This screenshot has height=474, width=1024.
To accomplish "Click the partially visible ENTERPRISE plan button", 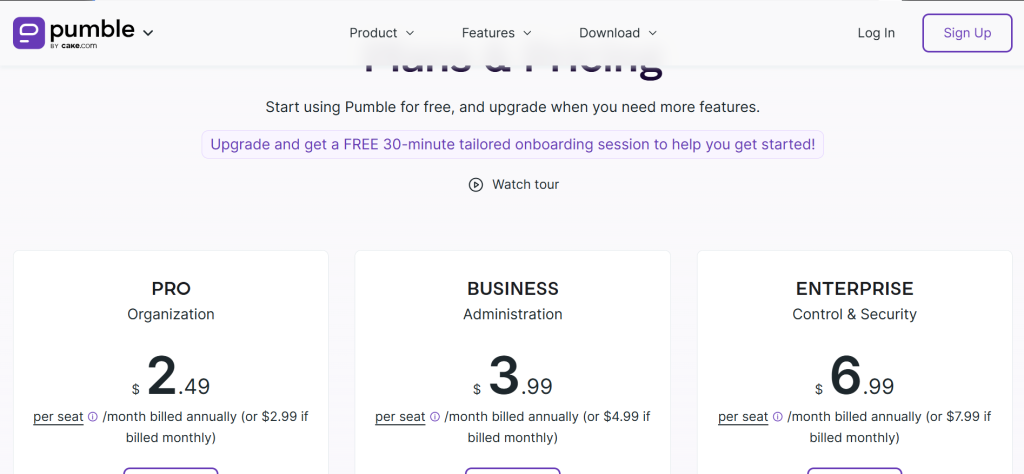I will 854,470.
